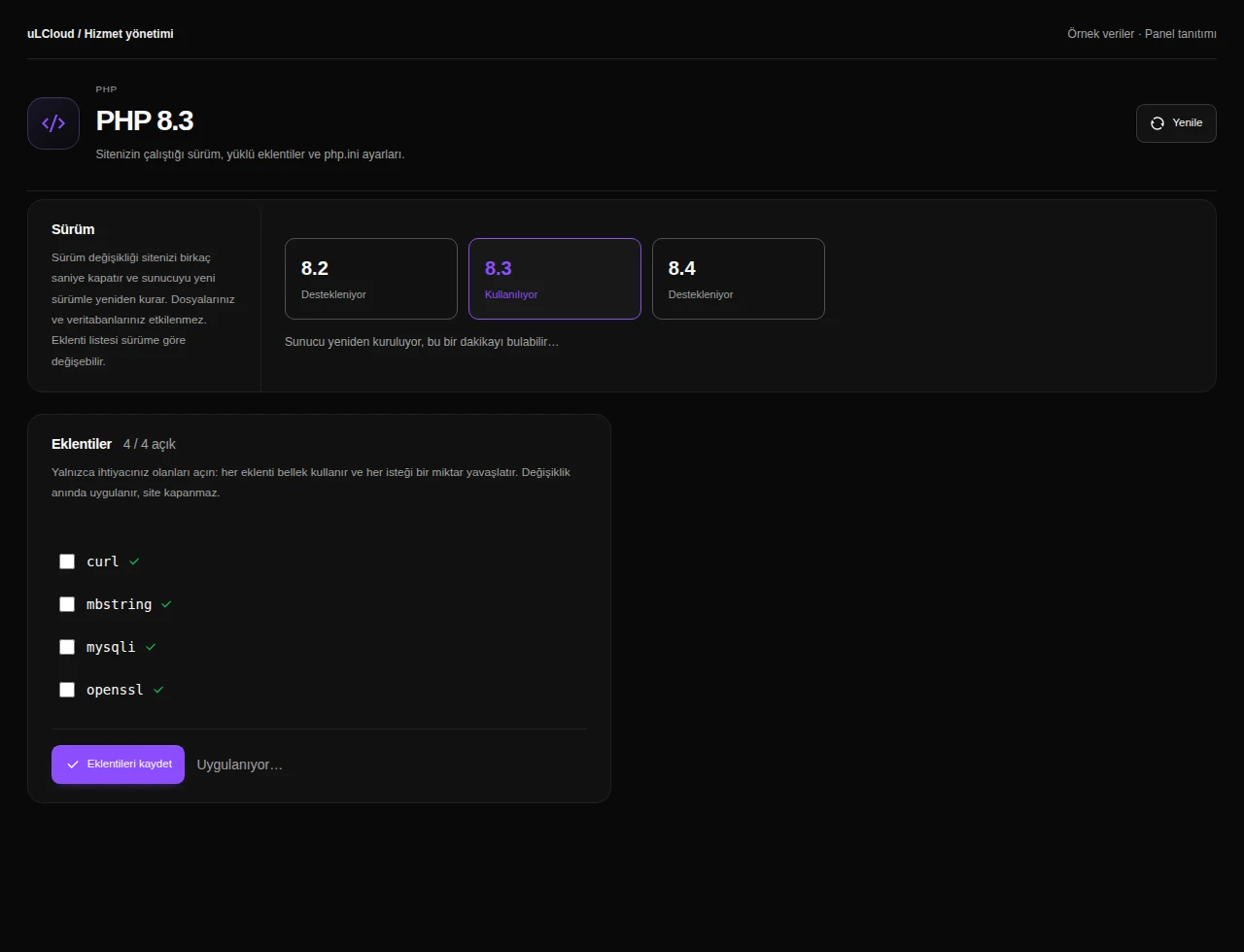Click the PHP code brackets icon
Image resolution: width=1244 pixels, height=952 pixels.
(x=53, y=123)
